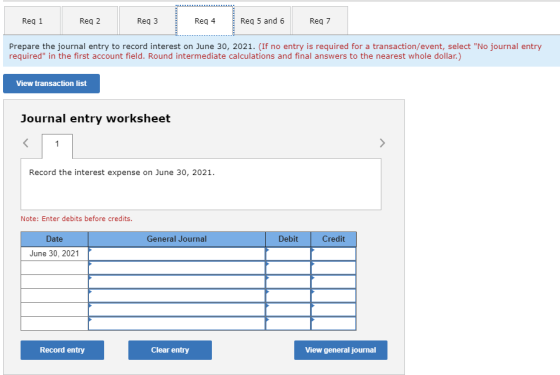Viewport: 560px width, 375px height.
Task: Select the Req 4 tab
Action: tap(205, 21)
